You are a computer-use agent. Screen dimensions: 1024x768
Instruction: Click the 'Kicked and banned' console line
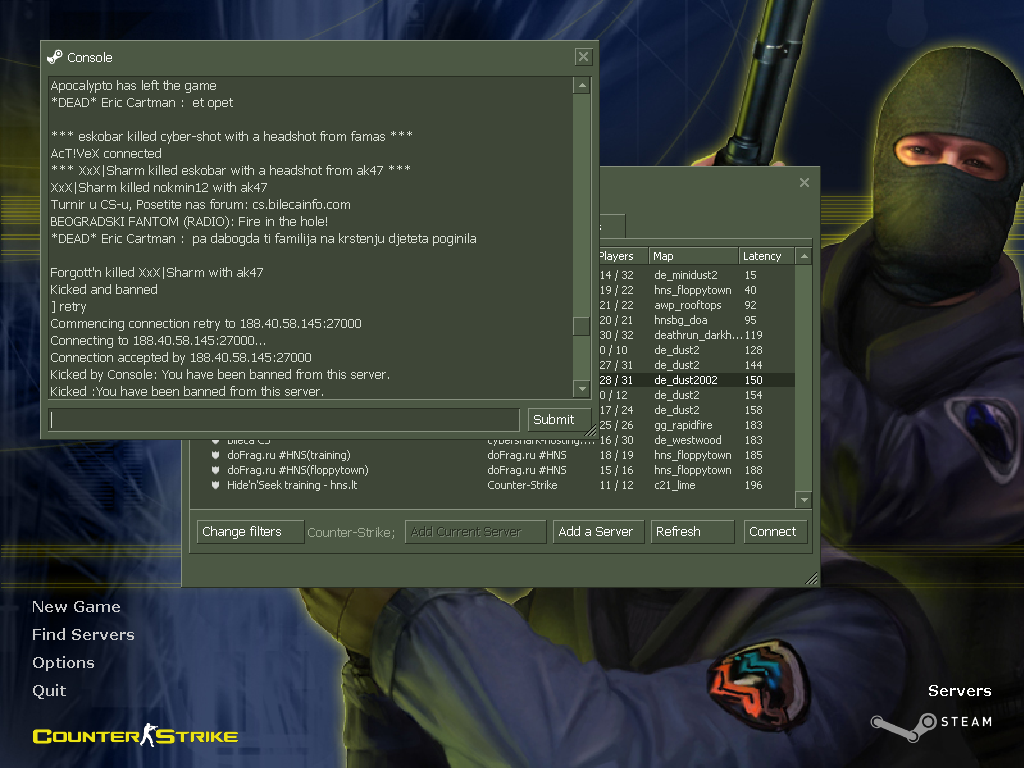coord(104,289)
